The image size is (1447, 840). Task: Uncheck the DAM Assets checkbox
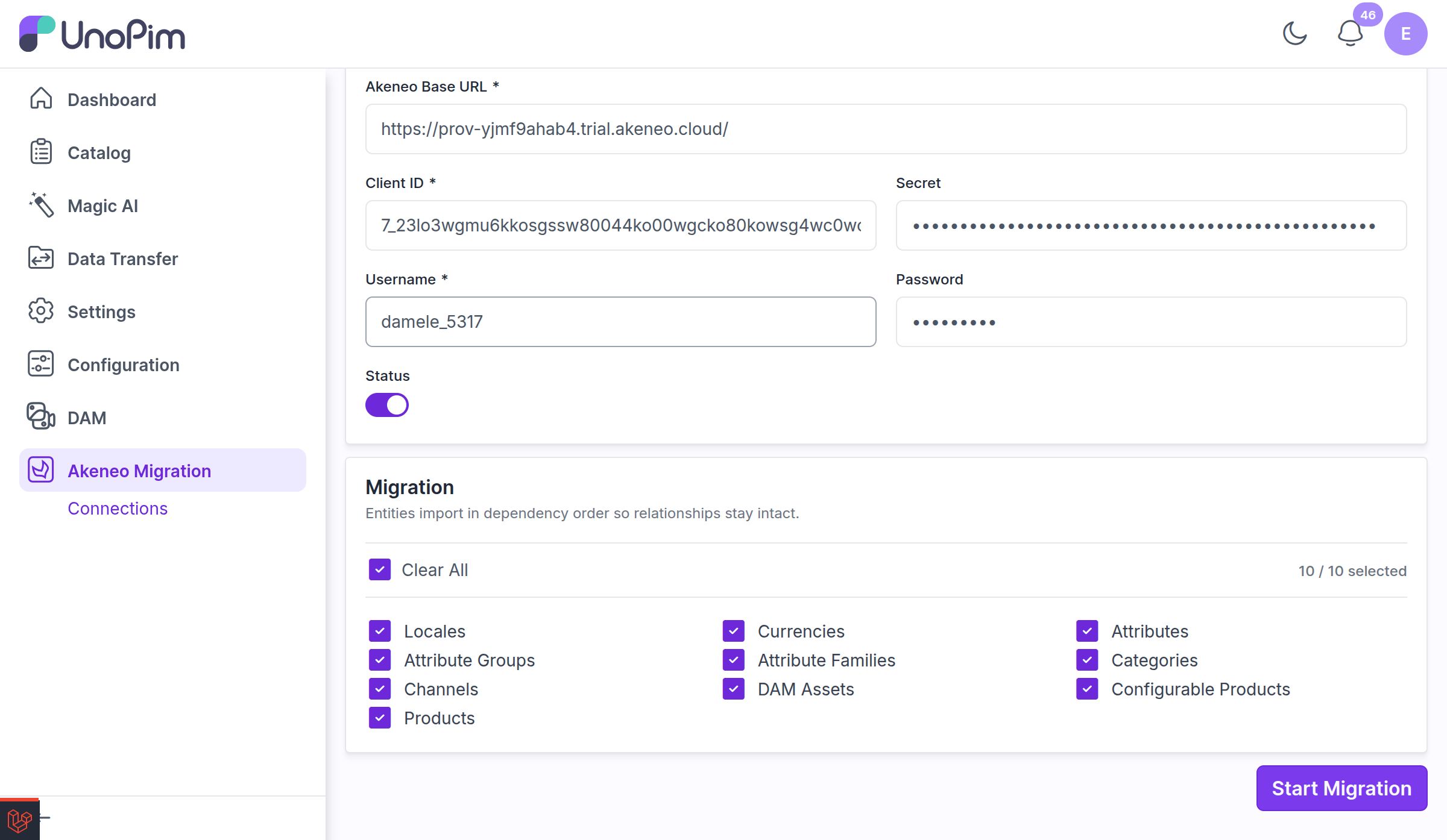click(x=734, y=689)
